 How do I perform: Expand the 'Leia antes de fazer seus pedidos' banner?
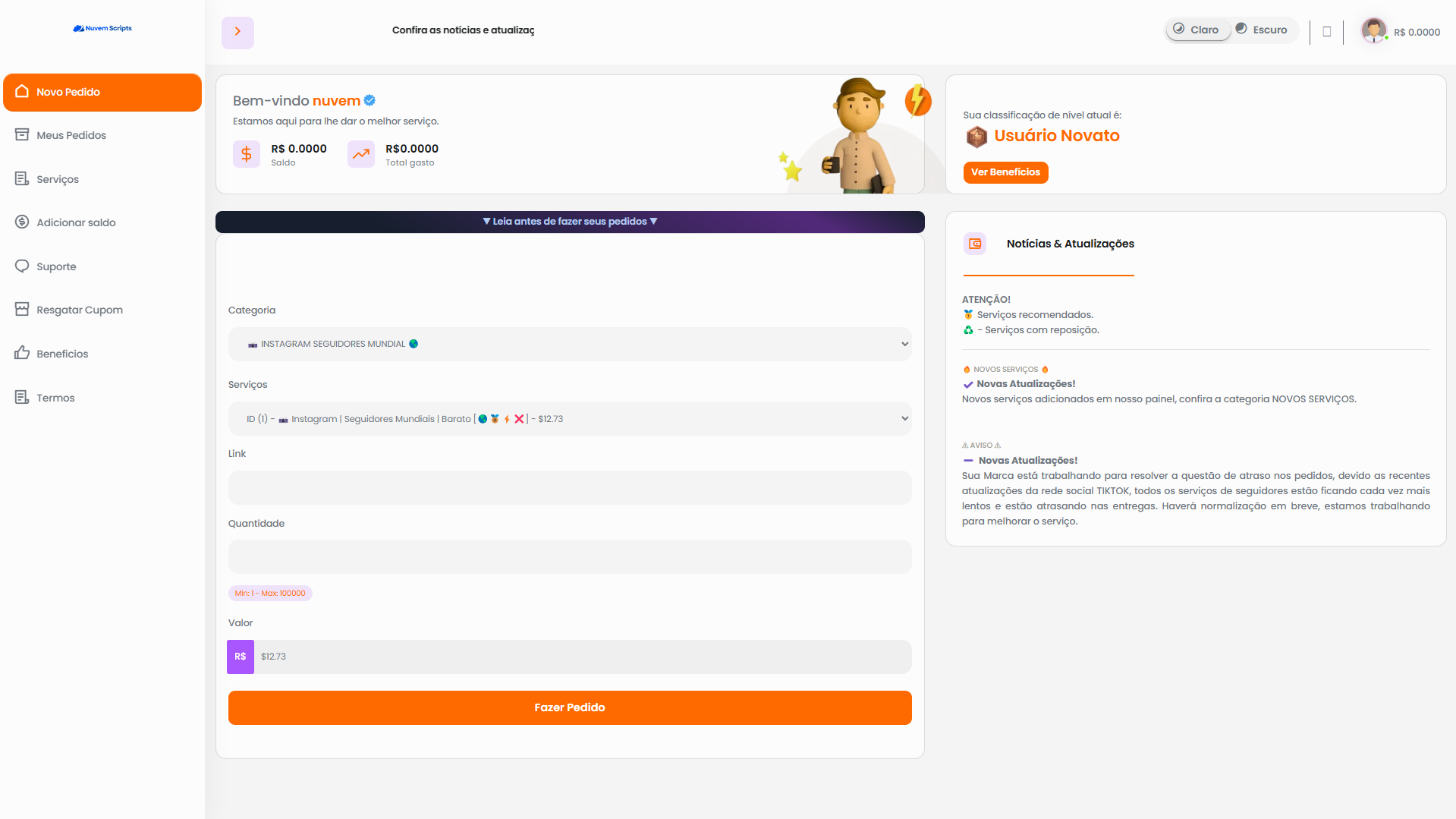[570, 222]
